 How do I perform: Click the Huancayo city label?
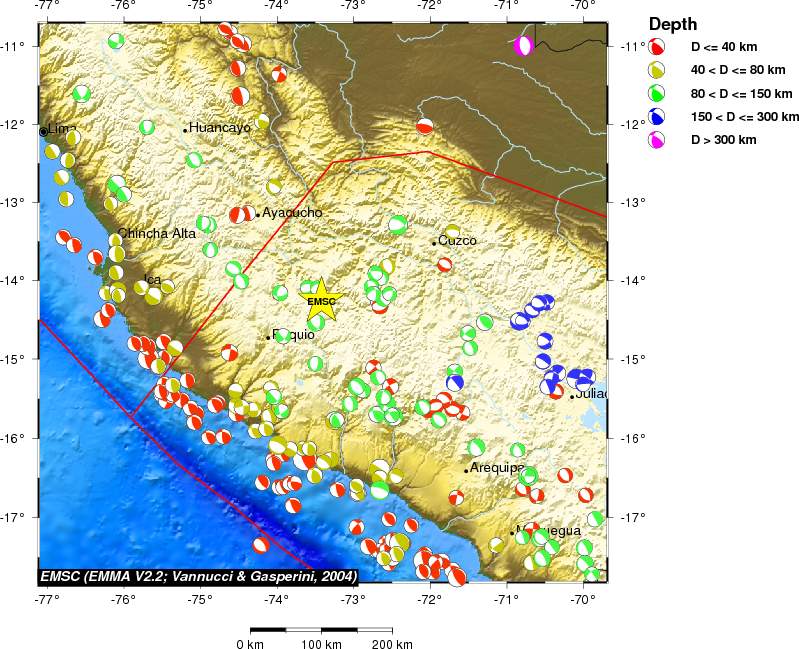point(220,128)
